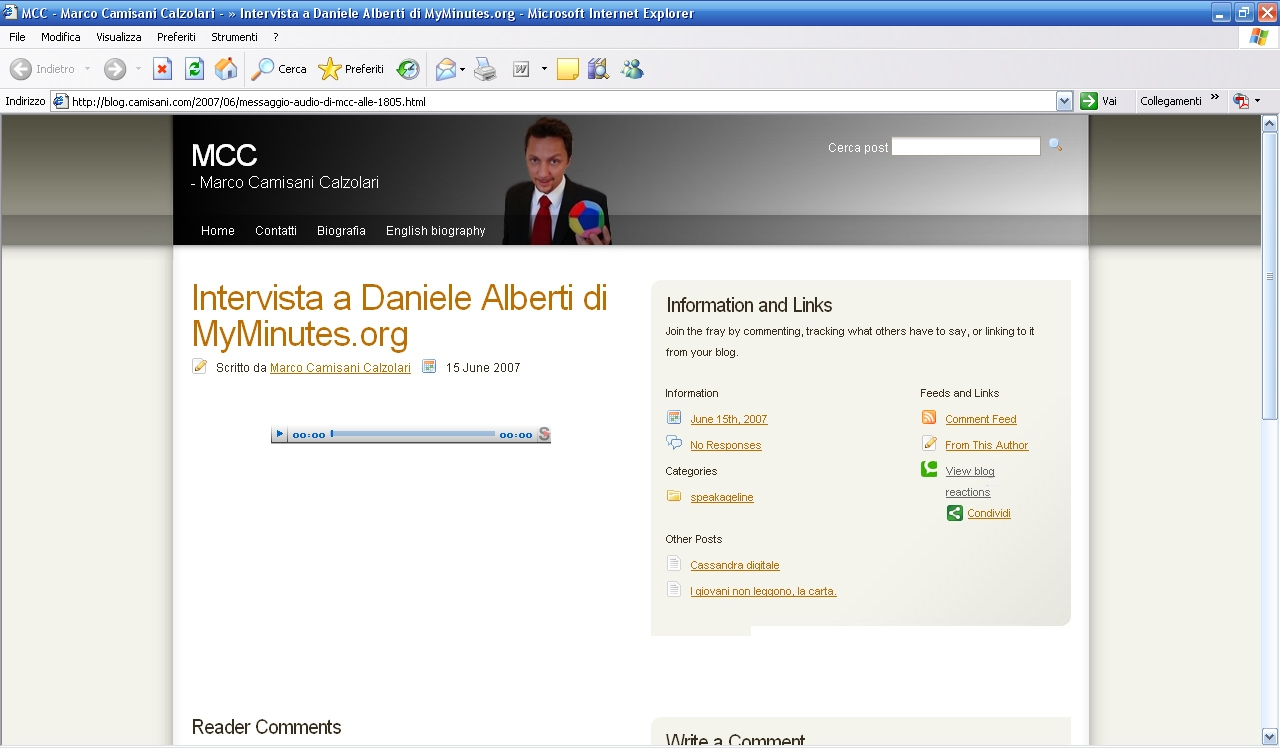
Task: Click the RSS icon beside Comment Feed
Action: pos(929,418)
